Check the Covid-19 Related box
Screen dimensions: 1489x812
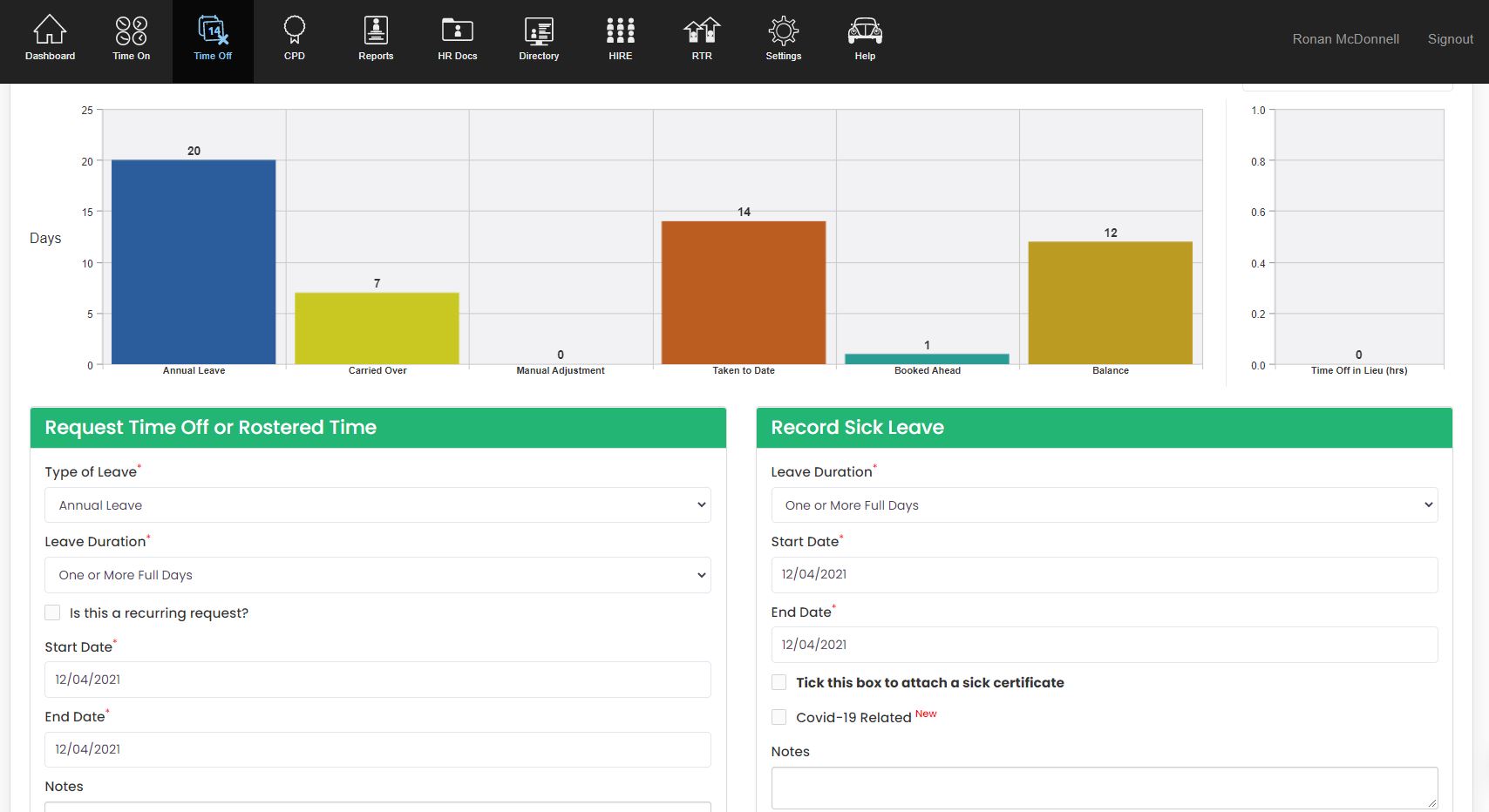pyautogui.click(x=778, y=716)
